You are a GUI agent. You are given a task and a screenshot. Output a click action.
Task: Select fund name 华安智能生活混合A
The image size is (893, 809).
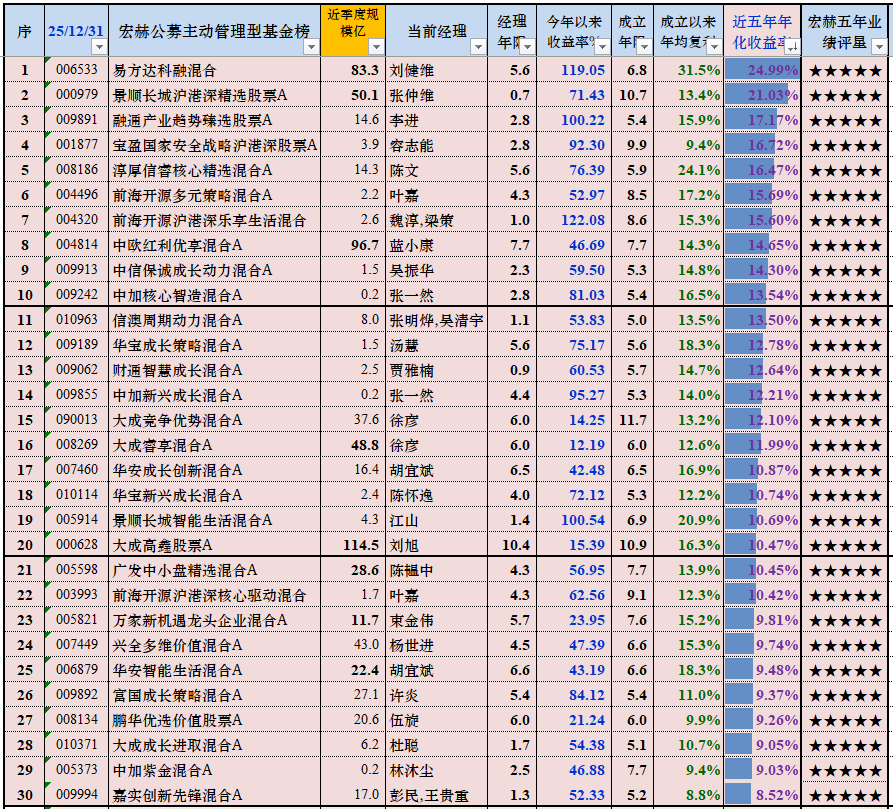(x=178, y=672)
